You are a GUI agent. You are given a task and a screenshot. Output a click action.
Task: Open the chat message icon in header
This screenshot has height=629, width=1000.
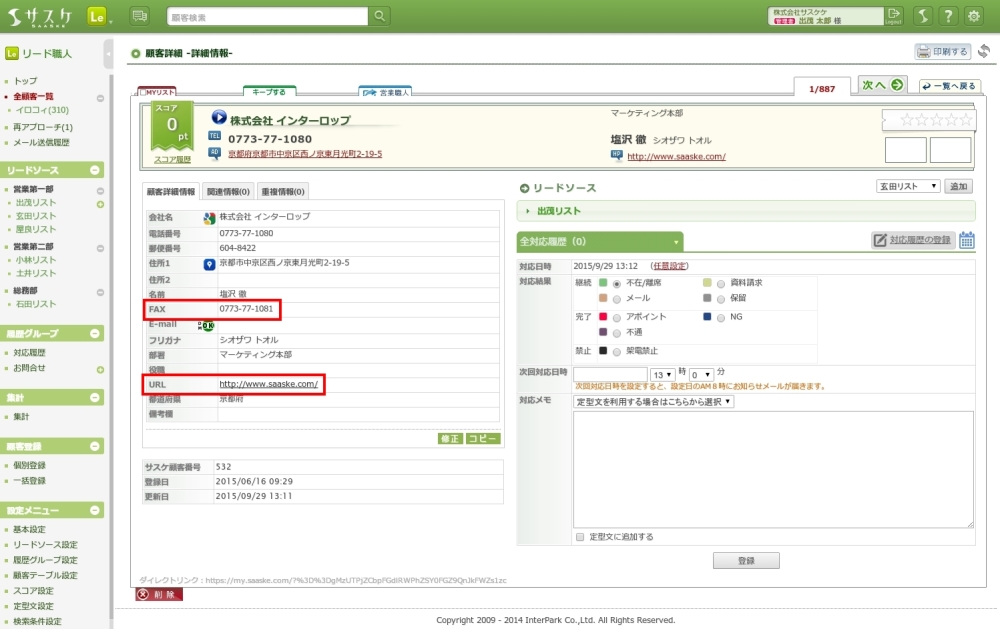[139, 16]
